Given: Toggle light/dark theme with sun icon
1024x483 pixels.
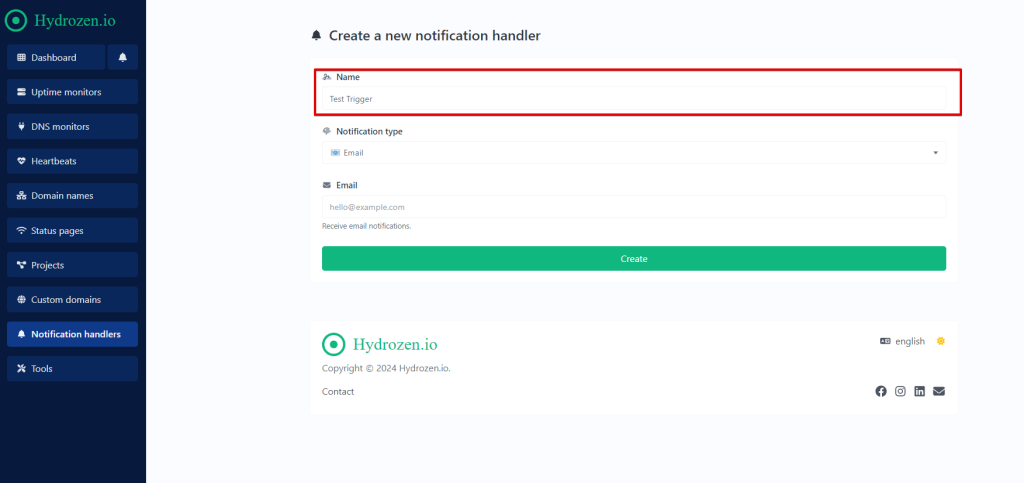Looking at the screenshot, I should coord(941,341).
